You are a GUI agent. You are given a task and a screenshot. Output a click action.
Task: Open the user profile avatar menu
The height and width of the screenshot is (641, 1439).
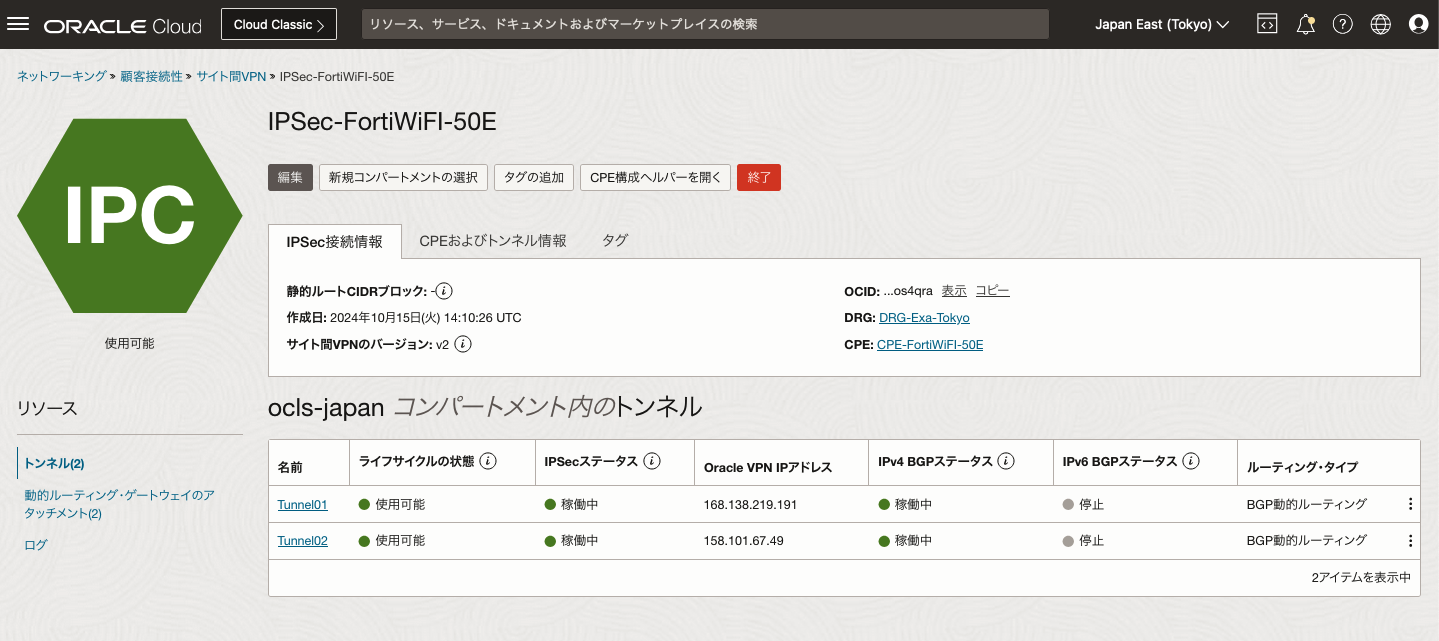point(1418,23)
